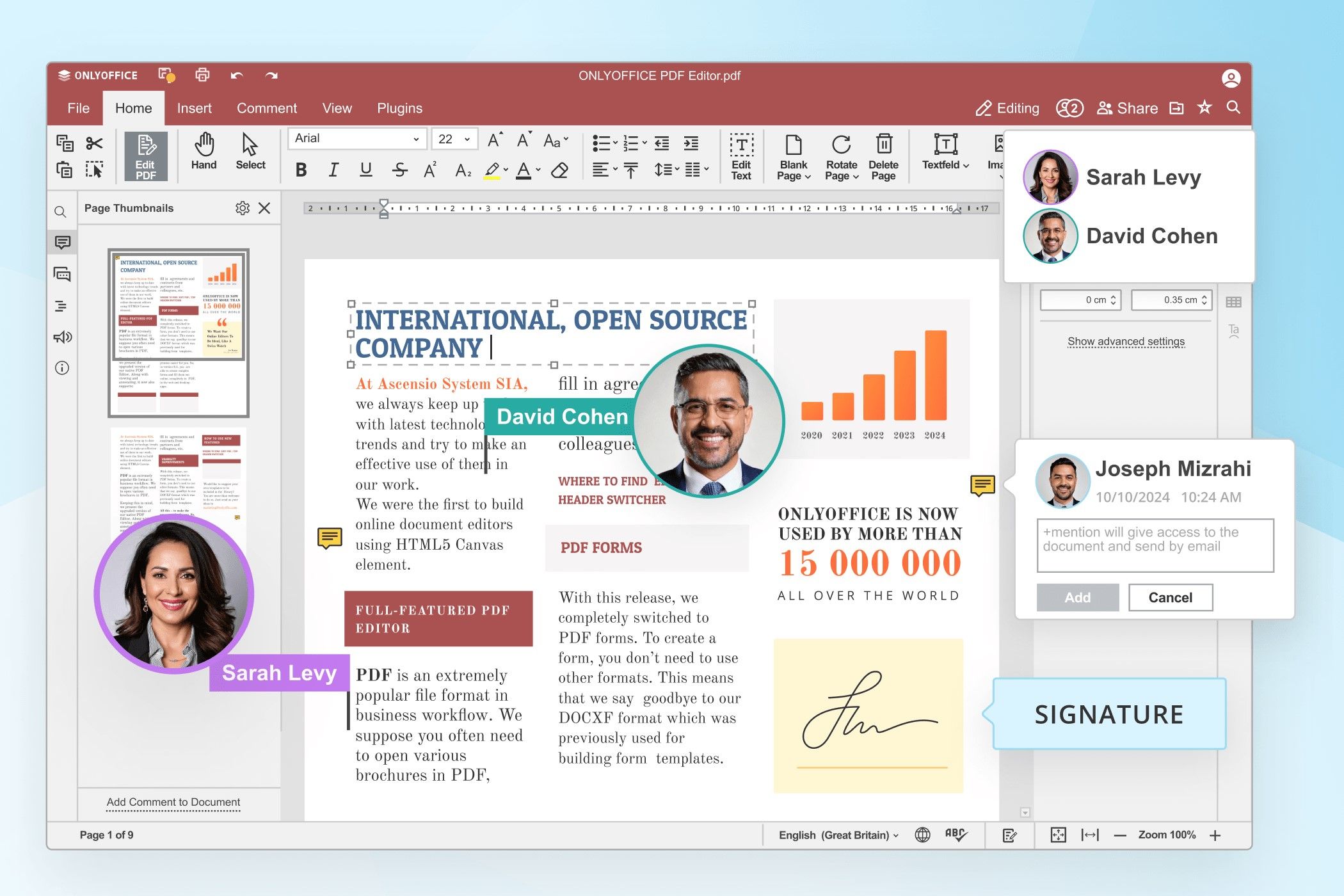
Task: Expand the bullet list dropdown
Action: pos(615,143)
